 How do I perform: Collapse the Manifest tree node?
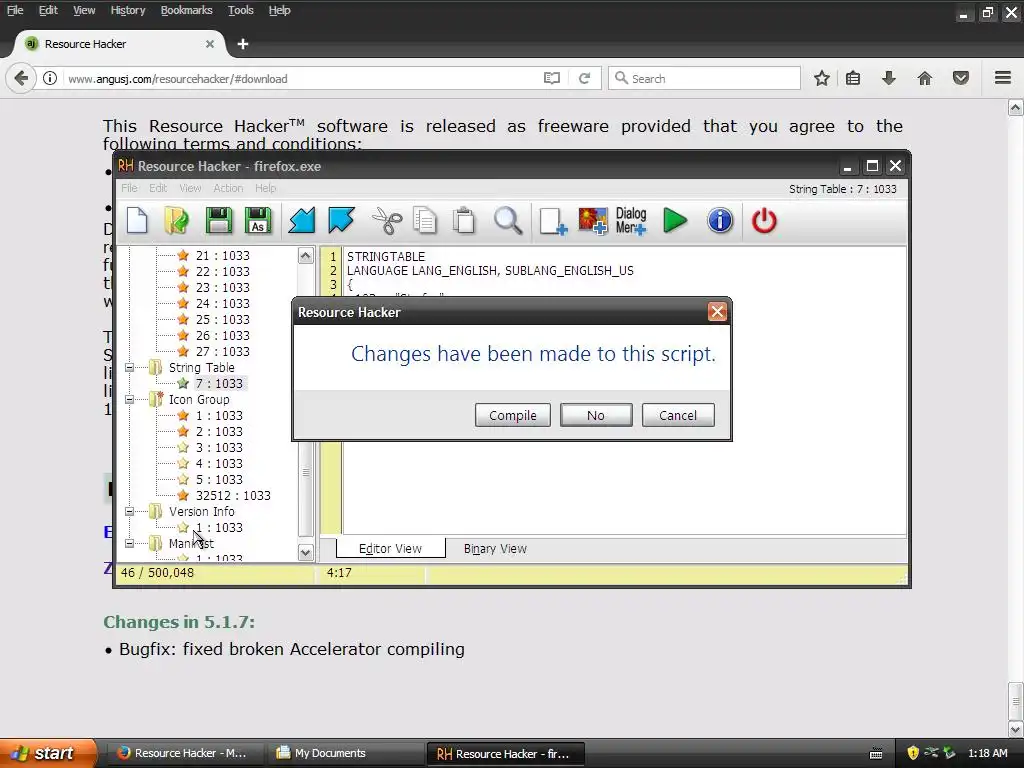[x=129, y=543]
